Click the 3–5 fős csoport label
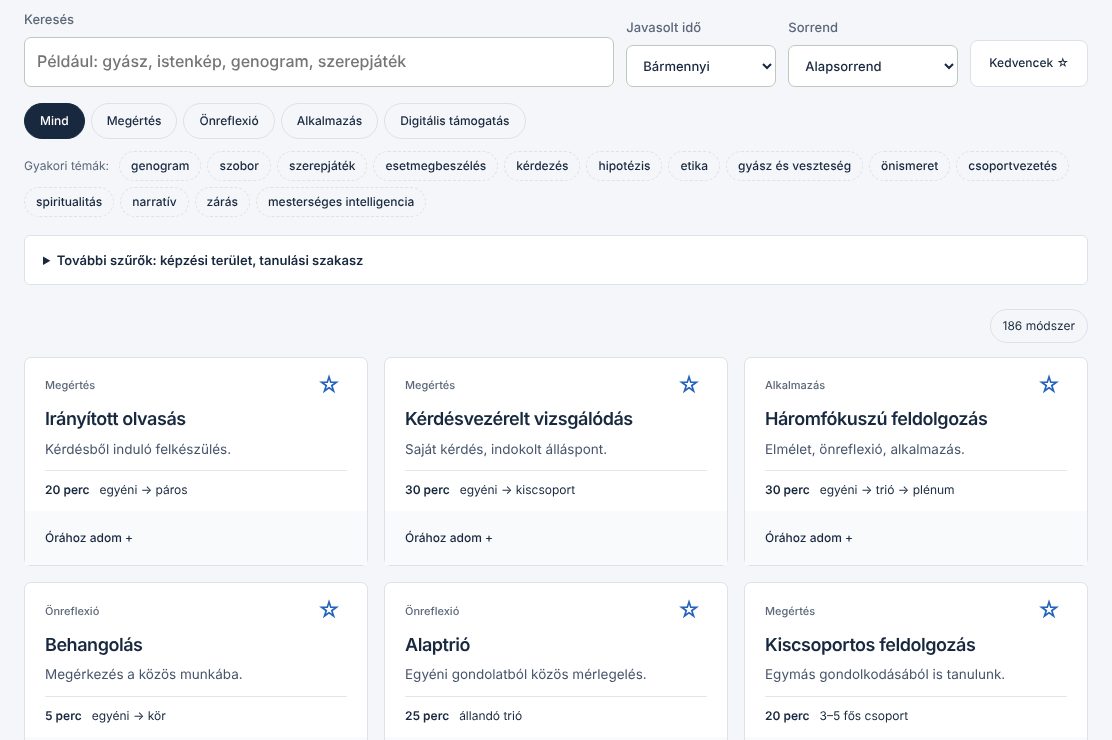 coord(864,716)
